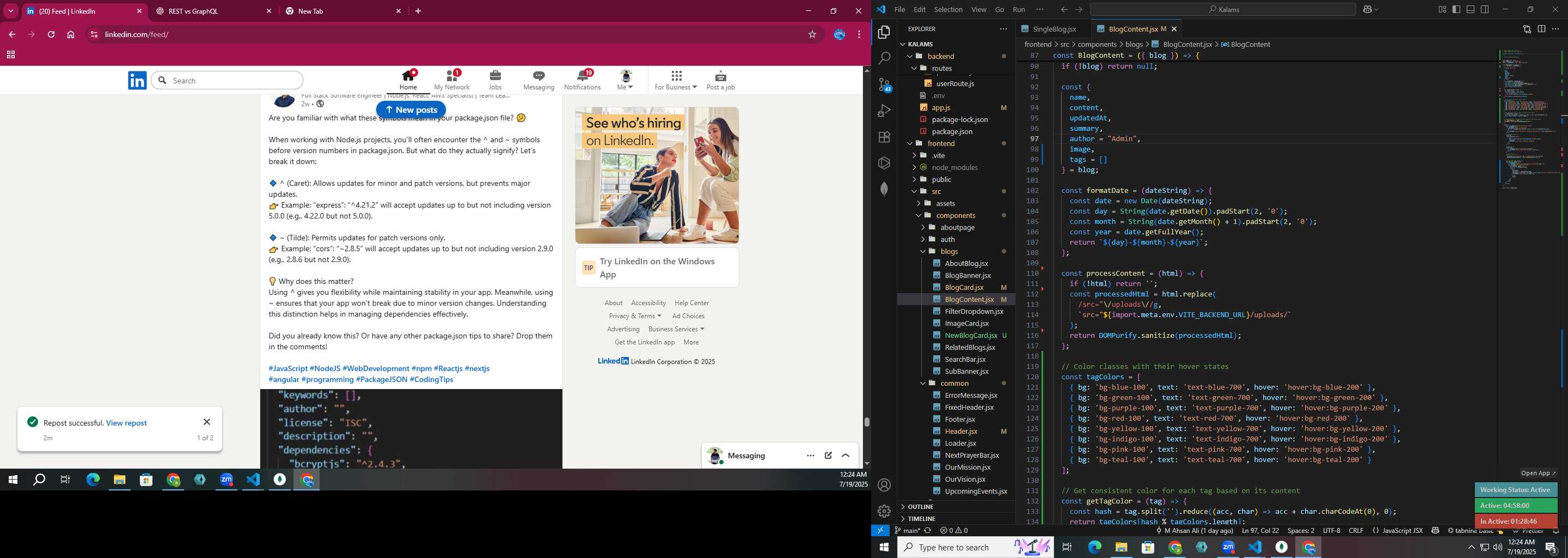Click Split Editor Right icon

pyautogui.click(x=1541, y=29)
